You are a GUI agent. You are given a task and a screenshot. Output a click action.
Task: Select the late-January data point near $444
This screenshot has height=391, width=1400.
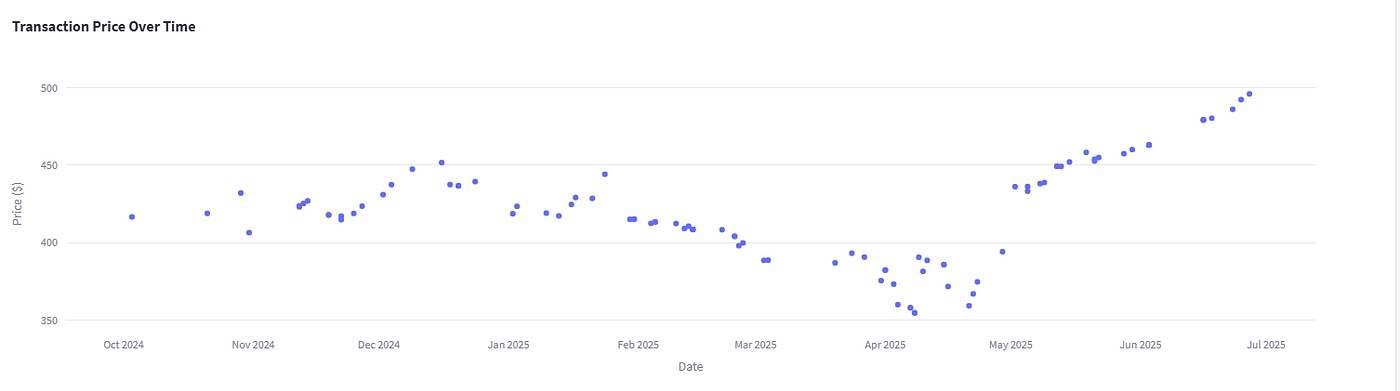point(605,174)
